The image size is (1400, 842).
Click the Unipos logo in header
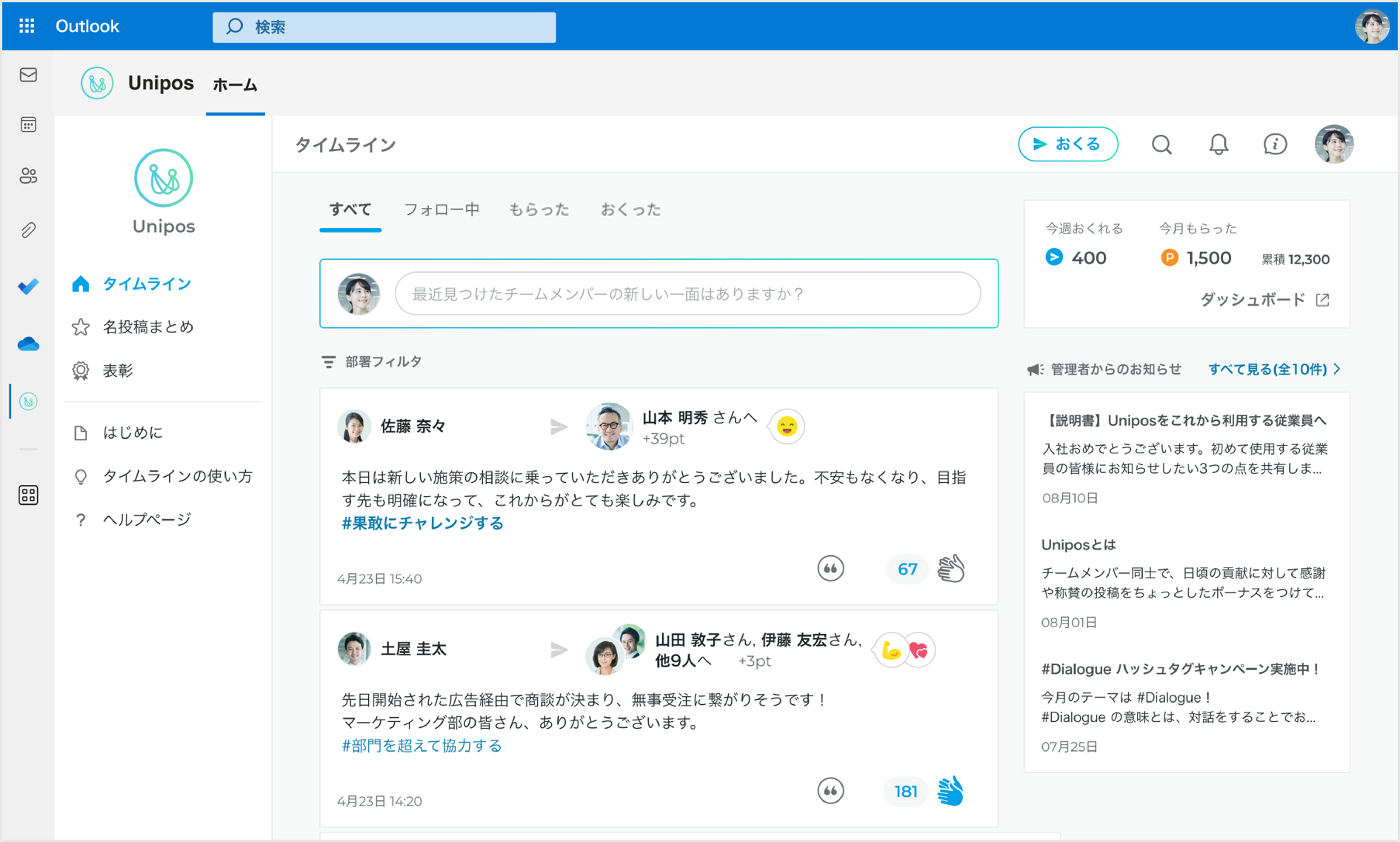coord(97,83)
